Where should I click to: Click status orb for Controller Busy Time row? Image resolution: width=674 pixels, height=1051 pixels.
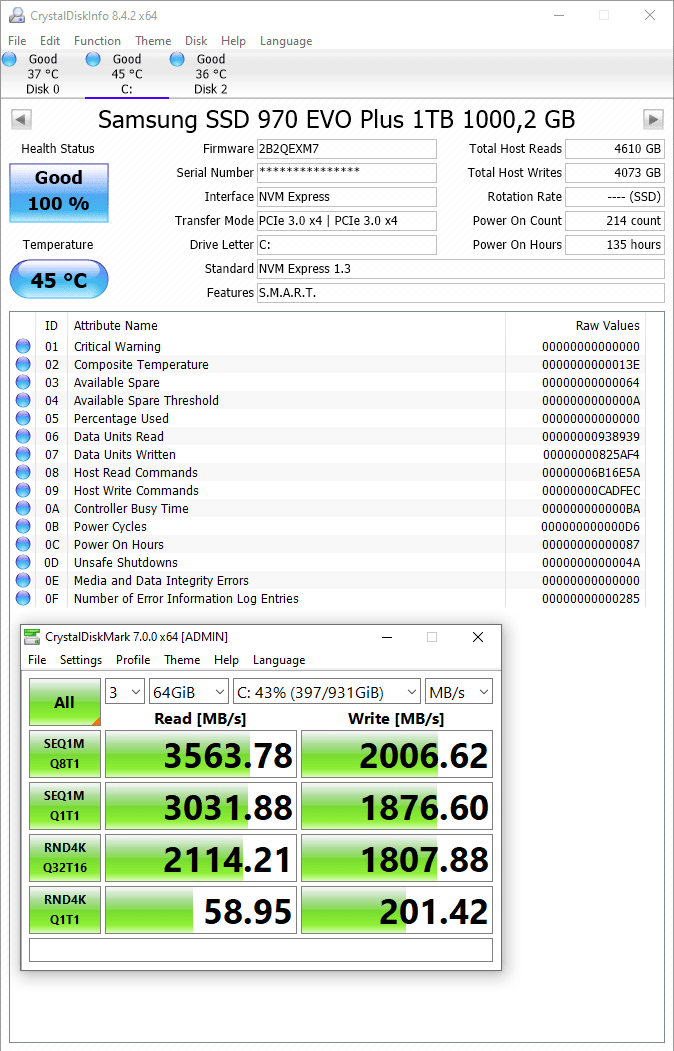tap(23, 508)
